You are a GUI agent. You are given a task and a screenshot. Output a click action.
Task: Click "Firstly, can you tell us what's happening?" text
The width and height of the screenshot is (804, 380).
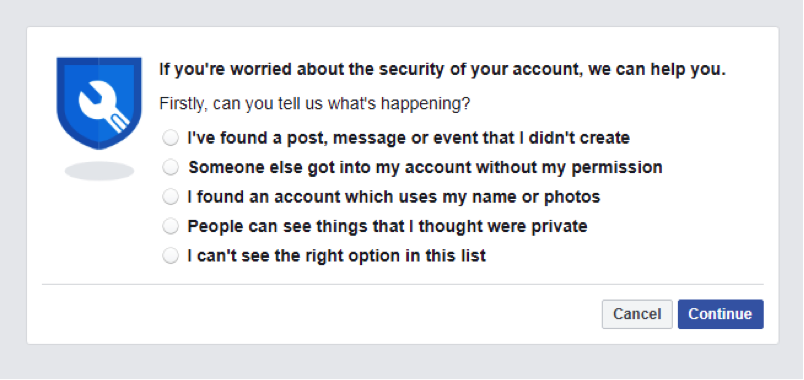tap(314, 104)
